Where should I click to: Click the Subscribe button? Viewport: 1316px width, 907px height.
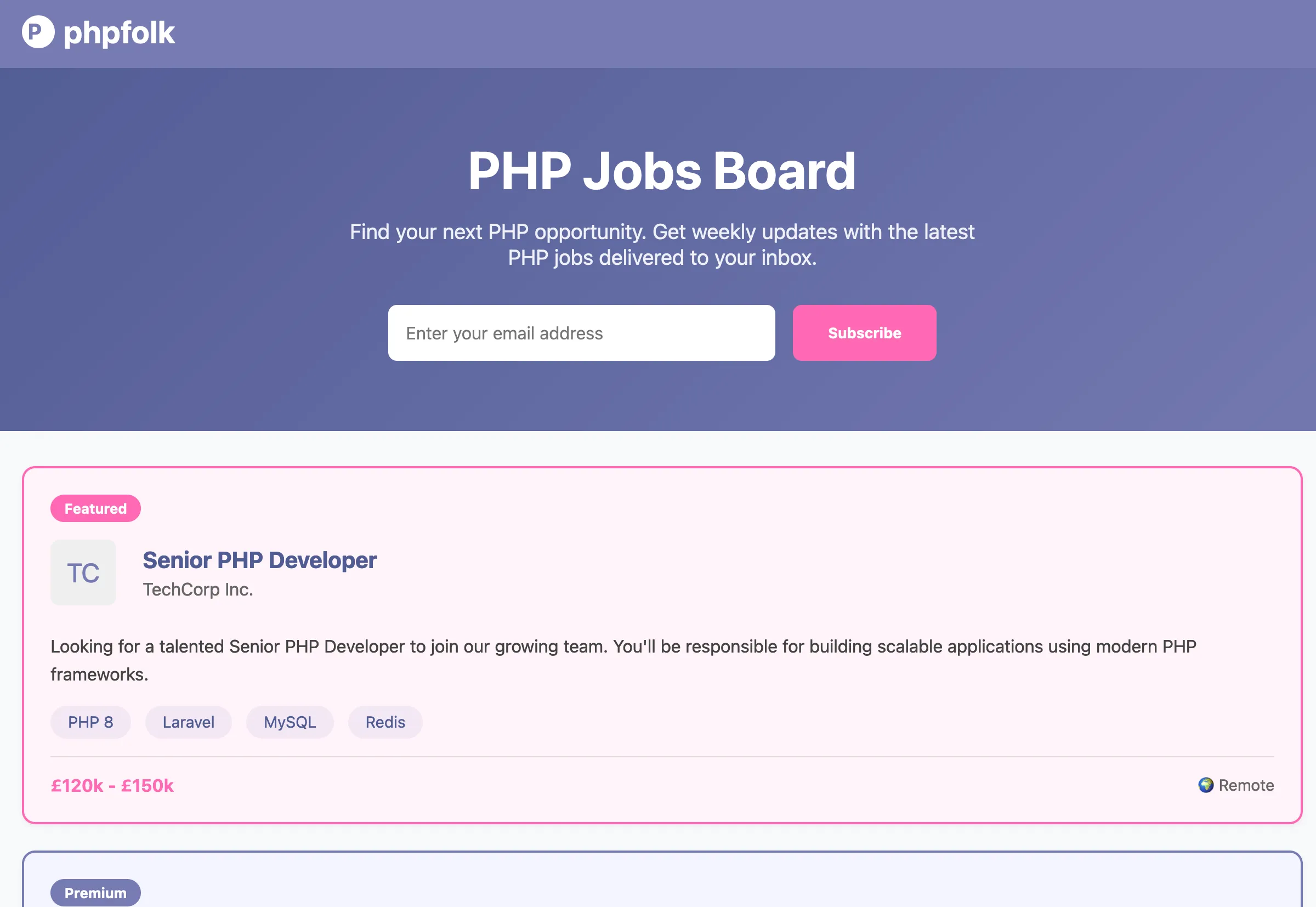864,333
